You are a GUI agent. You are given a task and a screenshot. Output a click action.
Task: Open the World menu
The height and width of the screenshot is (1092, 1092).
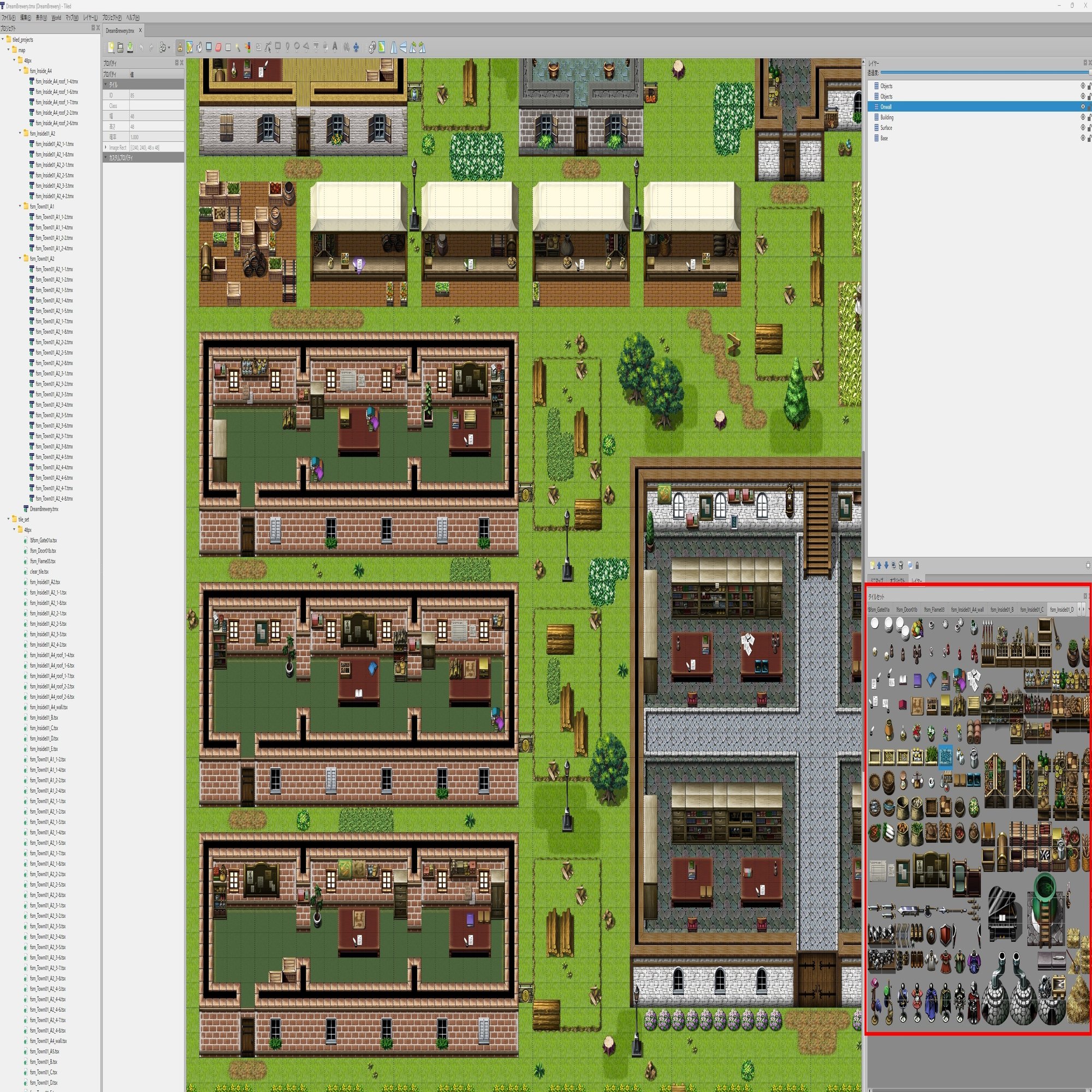[56, 17]
